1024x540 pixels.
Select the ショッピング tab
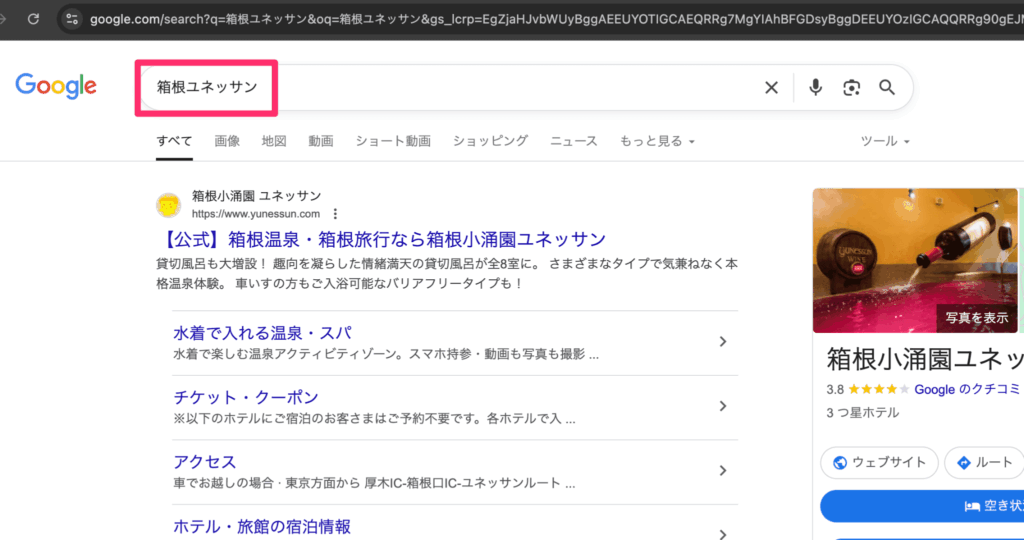coord(490,141)
